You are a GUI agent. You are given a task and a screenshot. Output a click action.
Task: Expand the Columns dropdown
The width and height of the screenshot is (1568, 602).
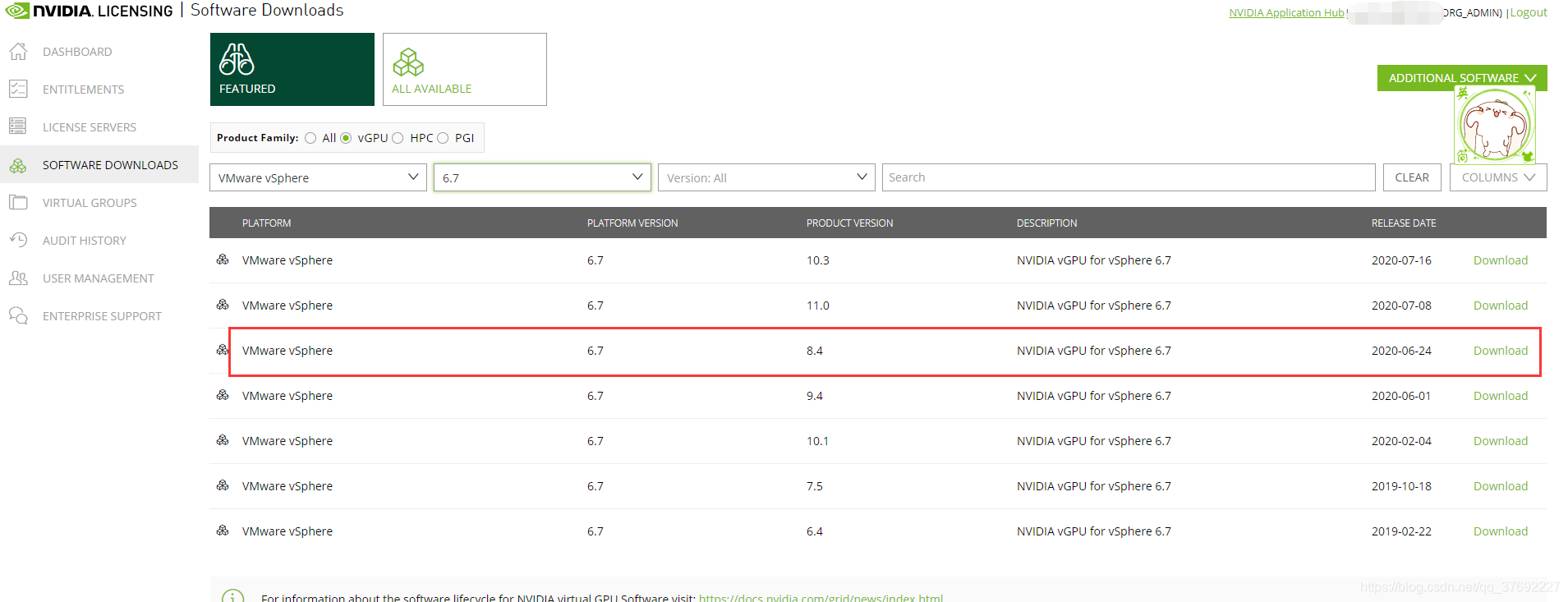1498,177
